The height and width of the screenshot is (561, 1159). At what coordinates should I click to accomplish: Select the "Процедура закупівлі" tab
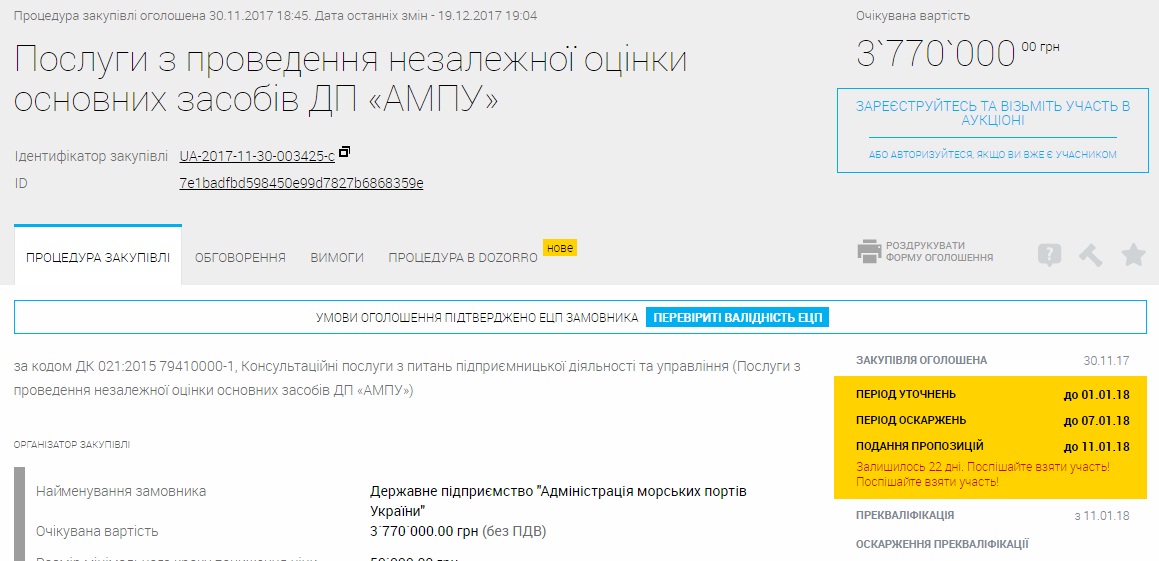(98, 257)
